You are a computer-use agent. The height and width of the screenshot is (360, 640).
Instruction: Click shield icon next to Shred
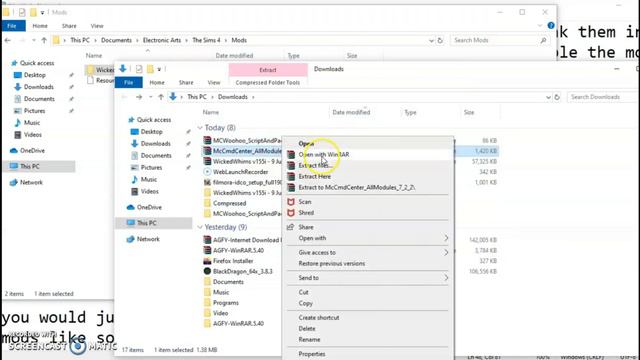tap(291, 213)
